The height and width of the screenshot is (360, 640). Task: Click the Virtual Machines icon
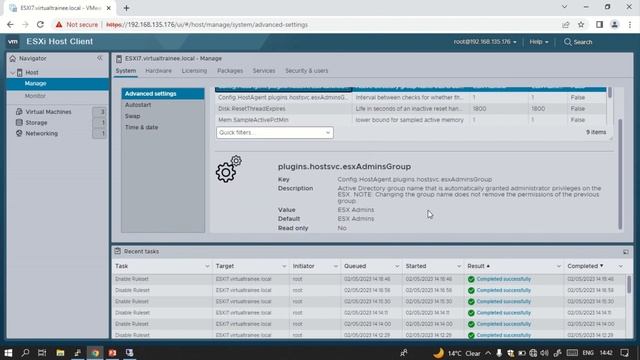[x=19, y=111]
